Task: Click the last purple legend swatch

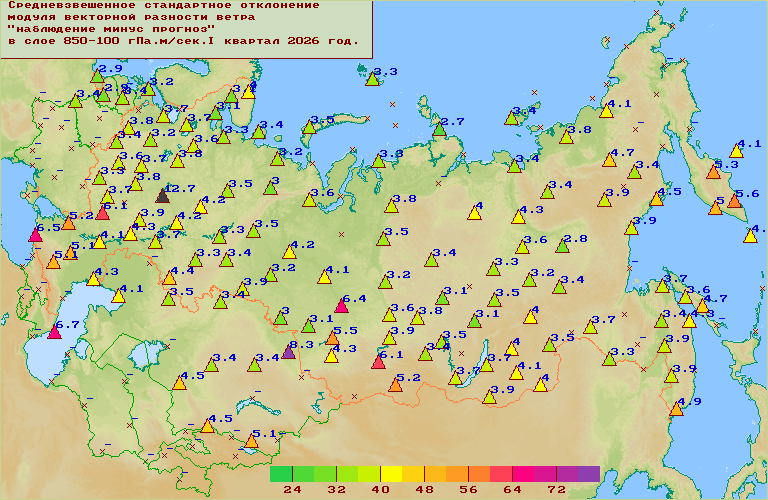Action: coord(588,473)
